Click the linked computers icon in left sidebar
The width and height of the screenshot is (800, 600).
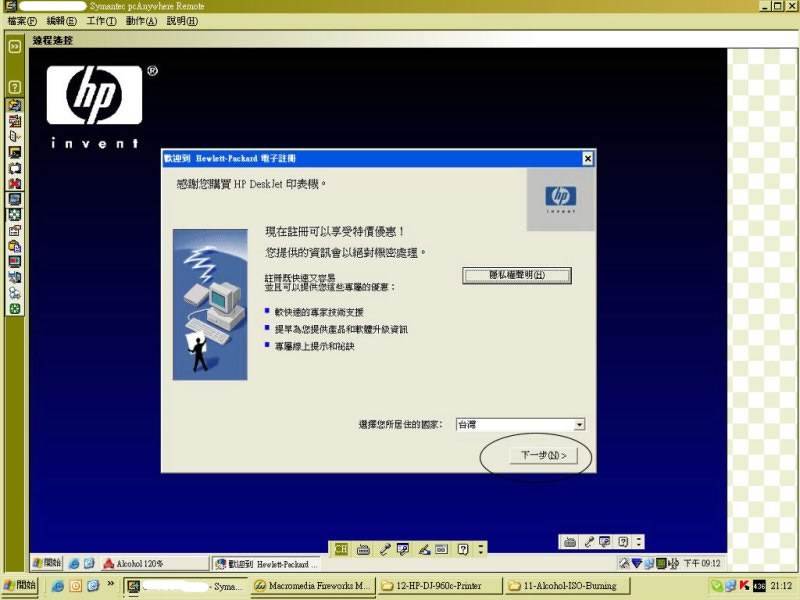15,278
